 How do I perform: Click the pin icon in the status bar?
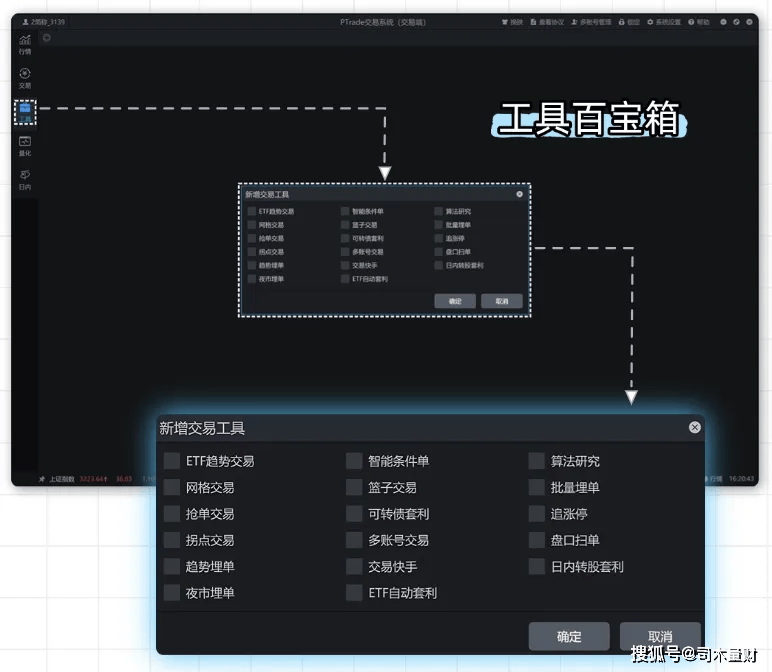coord(42,479)
